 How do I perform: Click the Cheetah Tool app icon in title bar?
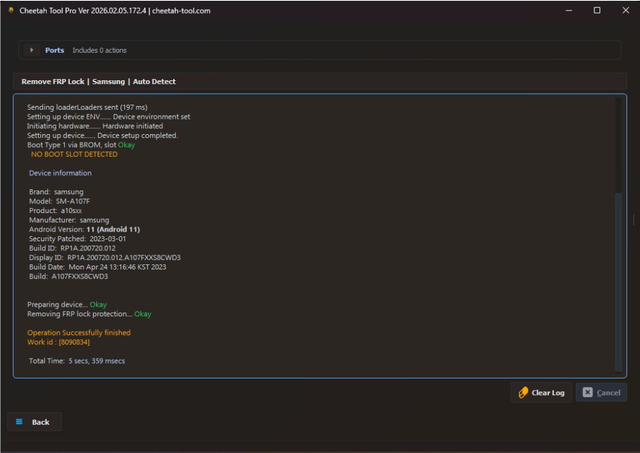11,10
